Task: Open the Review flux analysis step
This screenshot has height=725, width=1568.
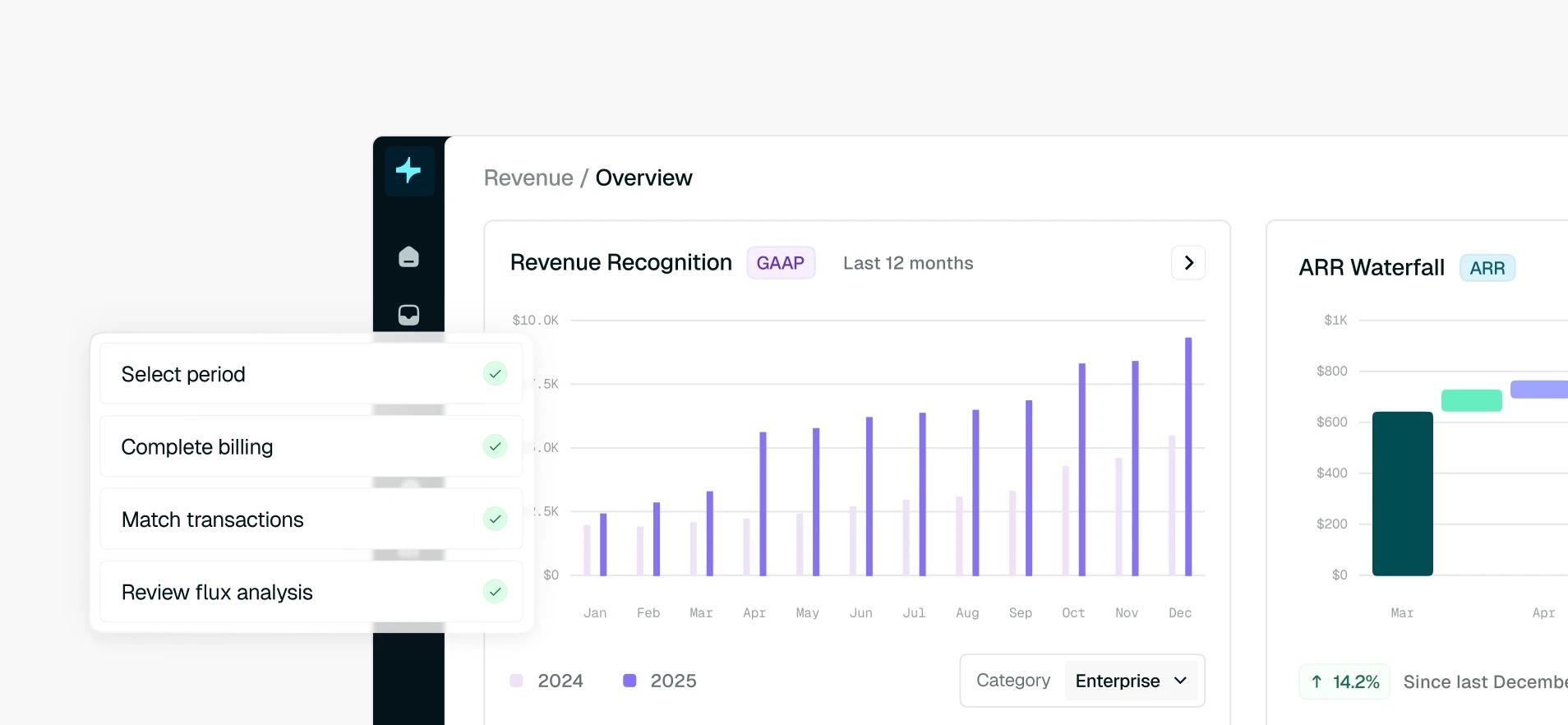Action: pos(311,592)
